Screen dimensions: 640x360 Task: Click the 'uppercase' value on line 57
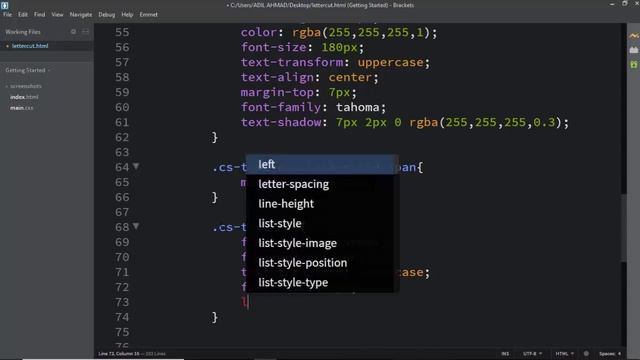(391, 62)
